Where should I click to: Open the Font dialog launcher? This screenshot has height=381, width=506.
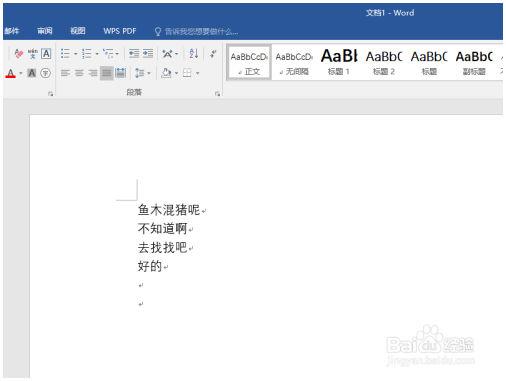pyautogui.click(x=50, y=94)
